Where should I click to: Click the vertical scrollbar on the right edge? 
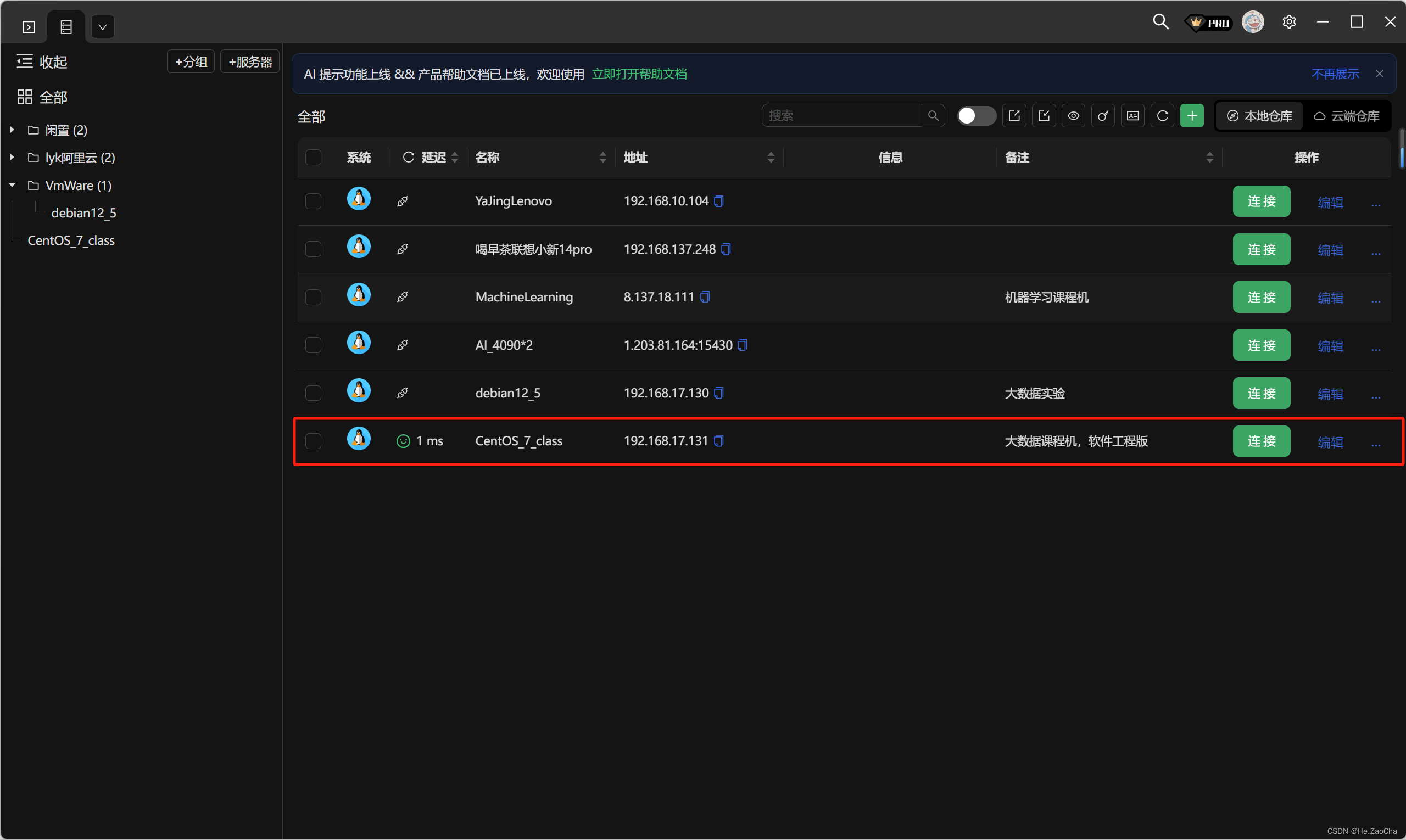pyautogui.click(x=1401, y=148)
